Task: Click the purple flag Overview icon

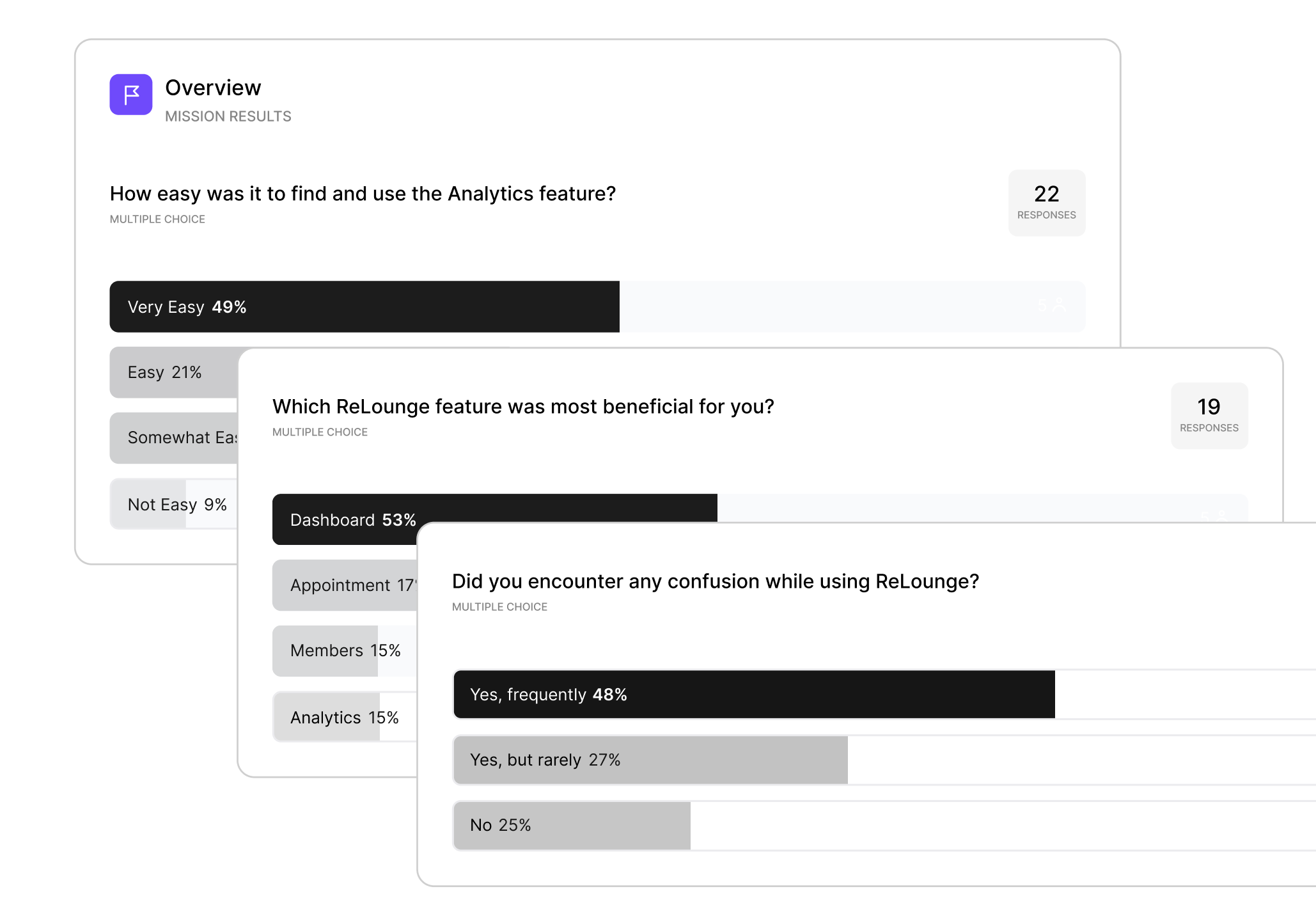Action: point(131,95)
